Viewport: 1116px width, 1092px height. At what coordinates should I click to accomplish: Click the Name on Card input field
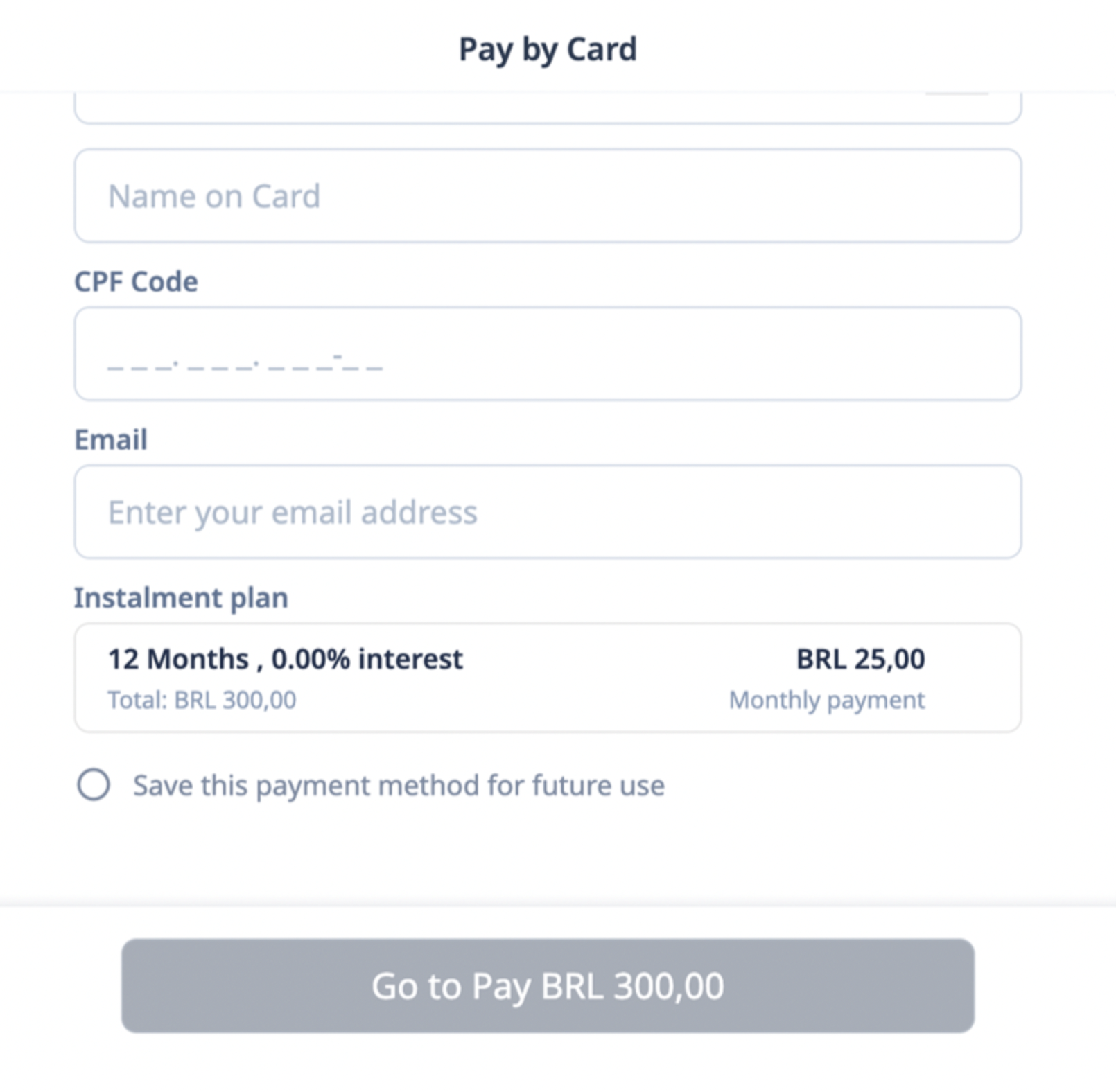548,196
